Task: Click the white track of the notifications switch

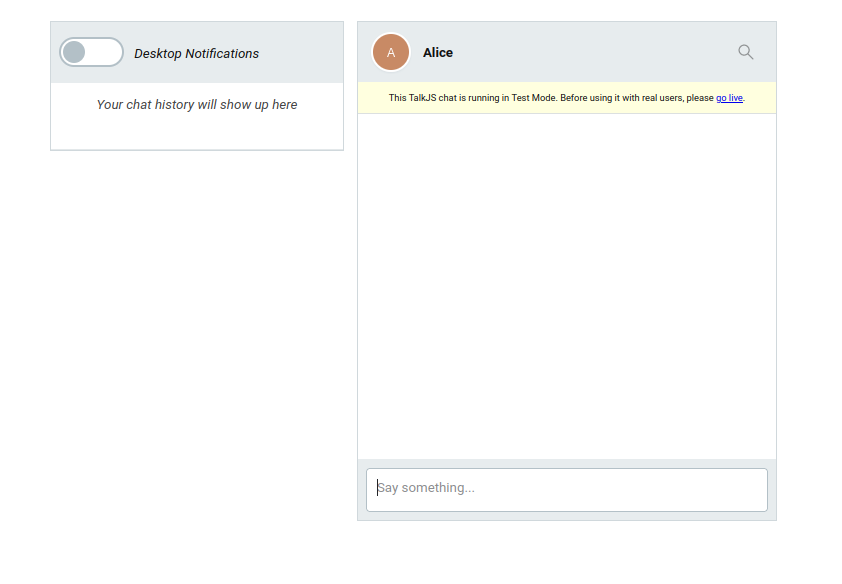Action: 105,52
